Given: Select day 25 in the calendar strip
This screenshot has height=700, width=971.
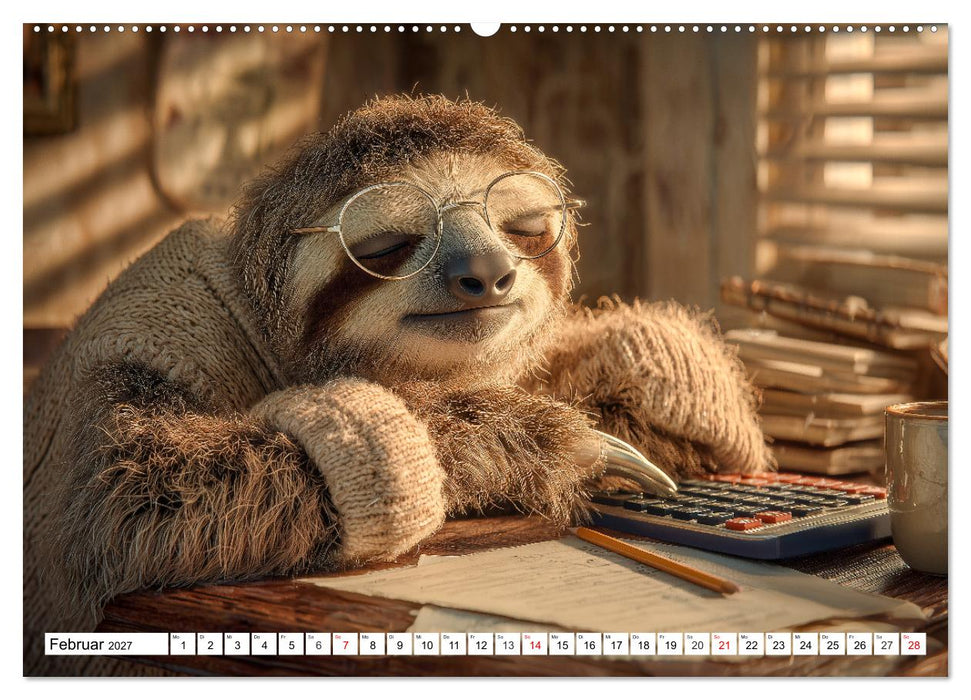Looking at the screenshot, I should pyautogui.click(x=832, y=644).
